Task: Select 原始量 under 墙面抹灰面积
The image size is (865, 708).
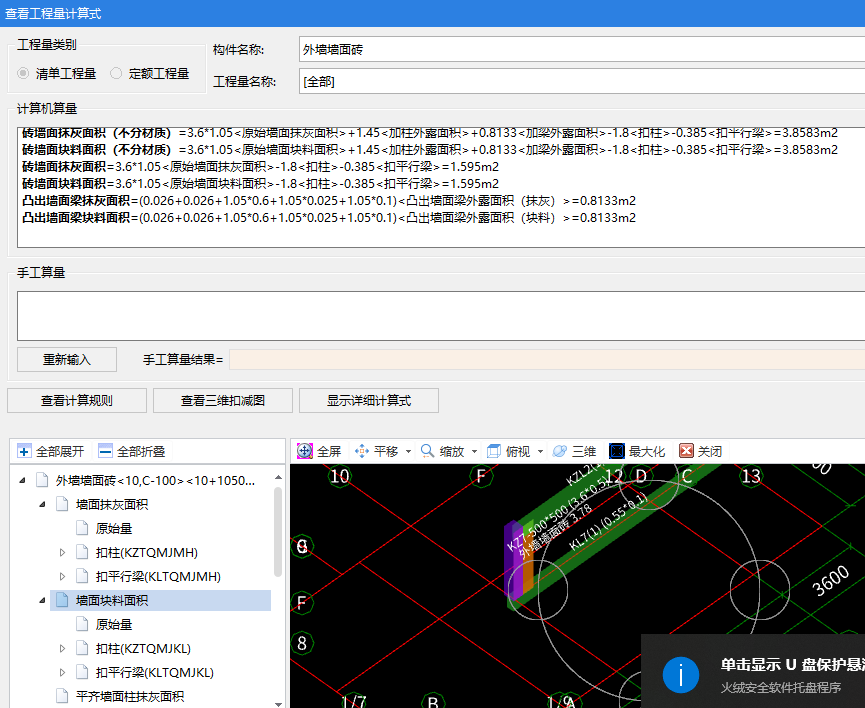Action: coord(114,529)
